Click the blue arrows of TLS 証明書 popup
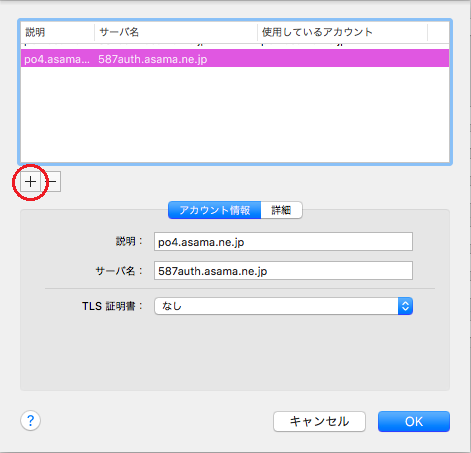 coord(405,306)
